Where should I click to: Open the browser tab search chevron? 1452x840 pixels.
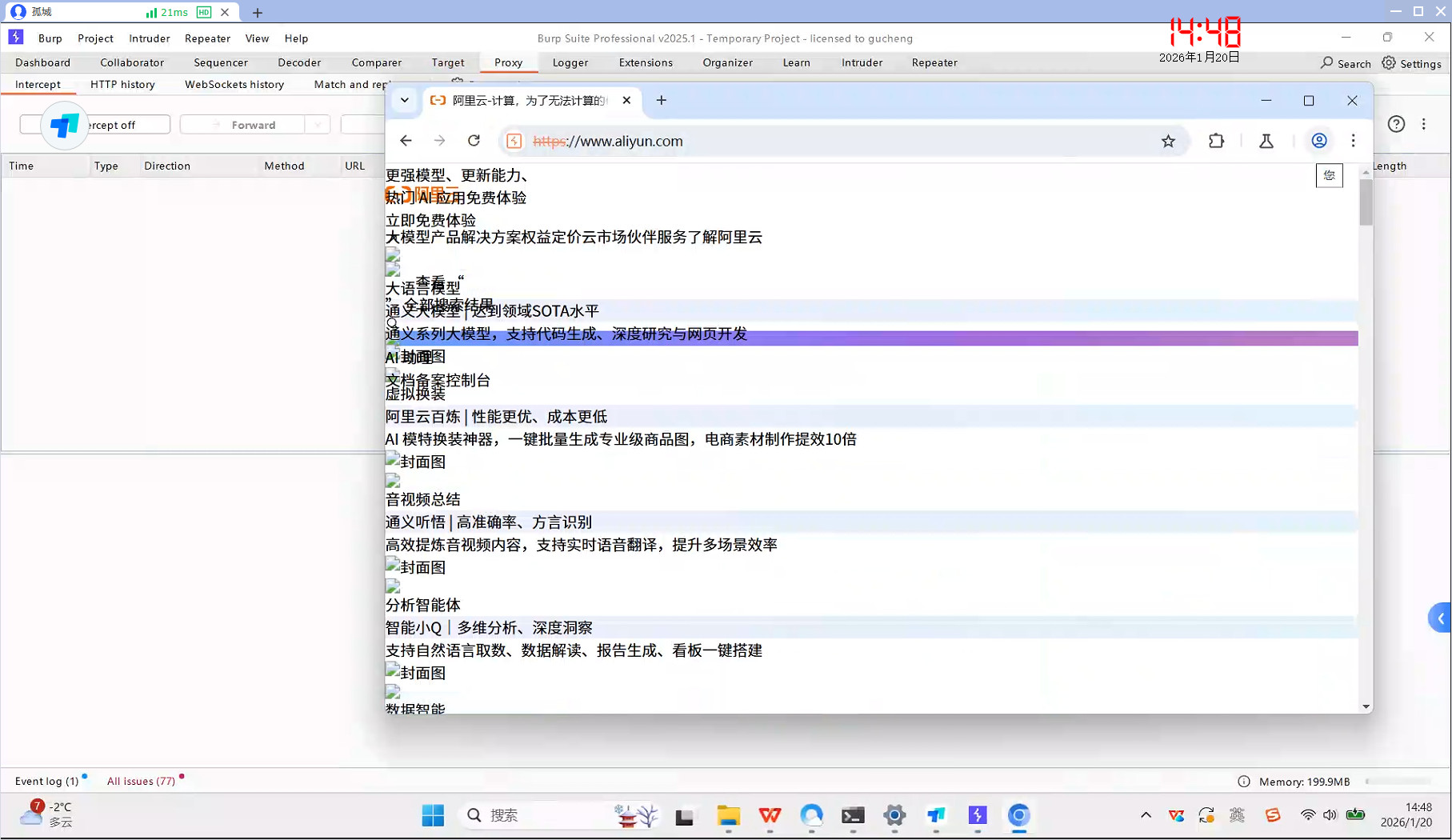[405, 100]
